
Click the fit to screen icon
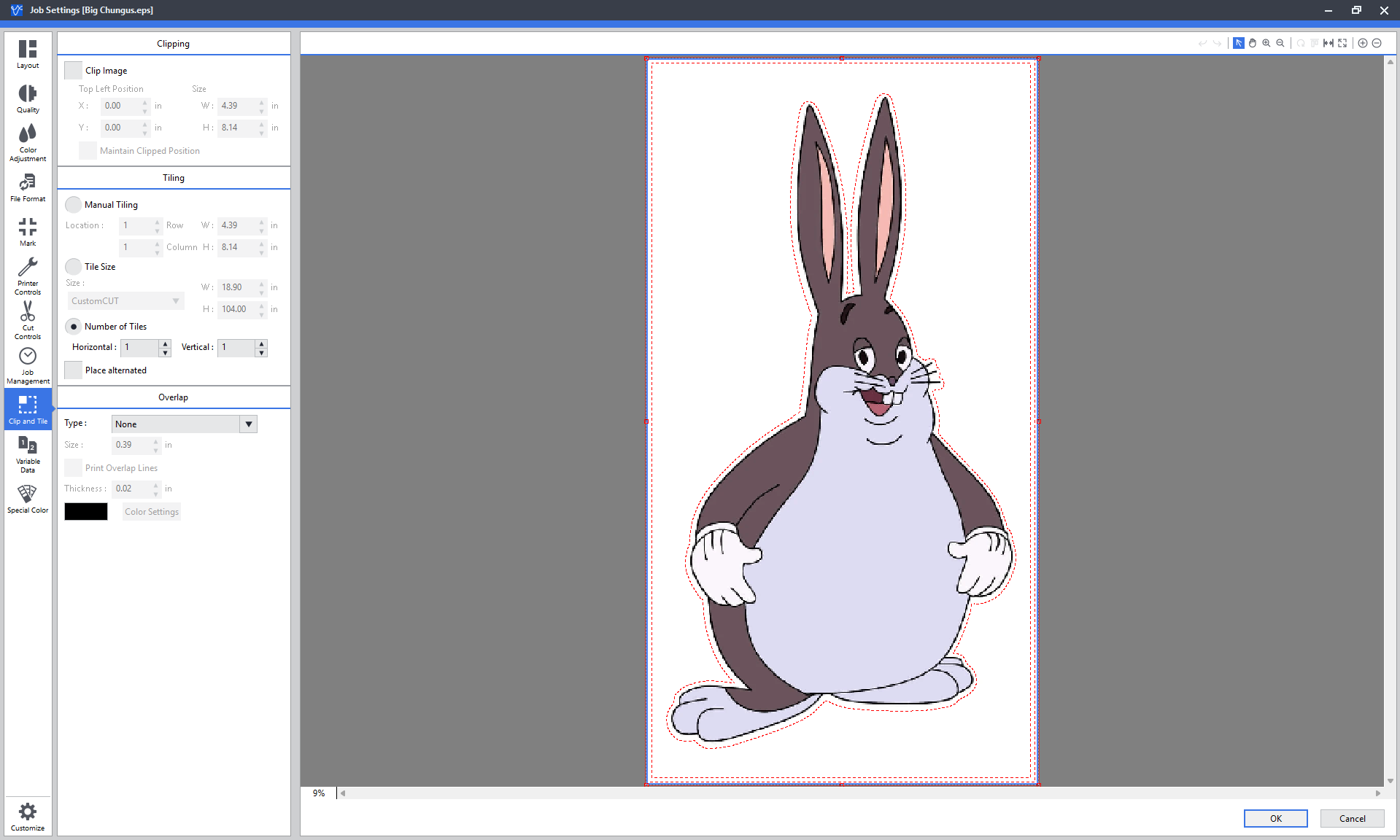1342,43
